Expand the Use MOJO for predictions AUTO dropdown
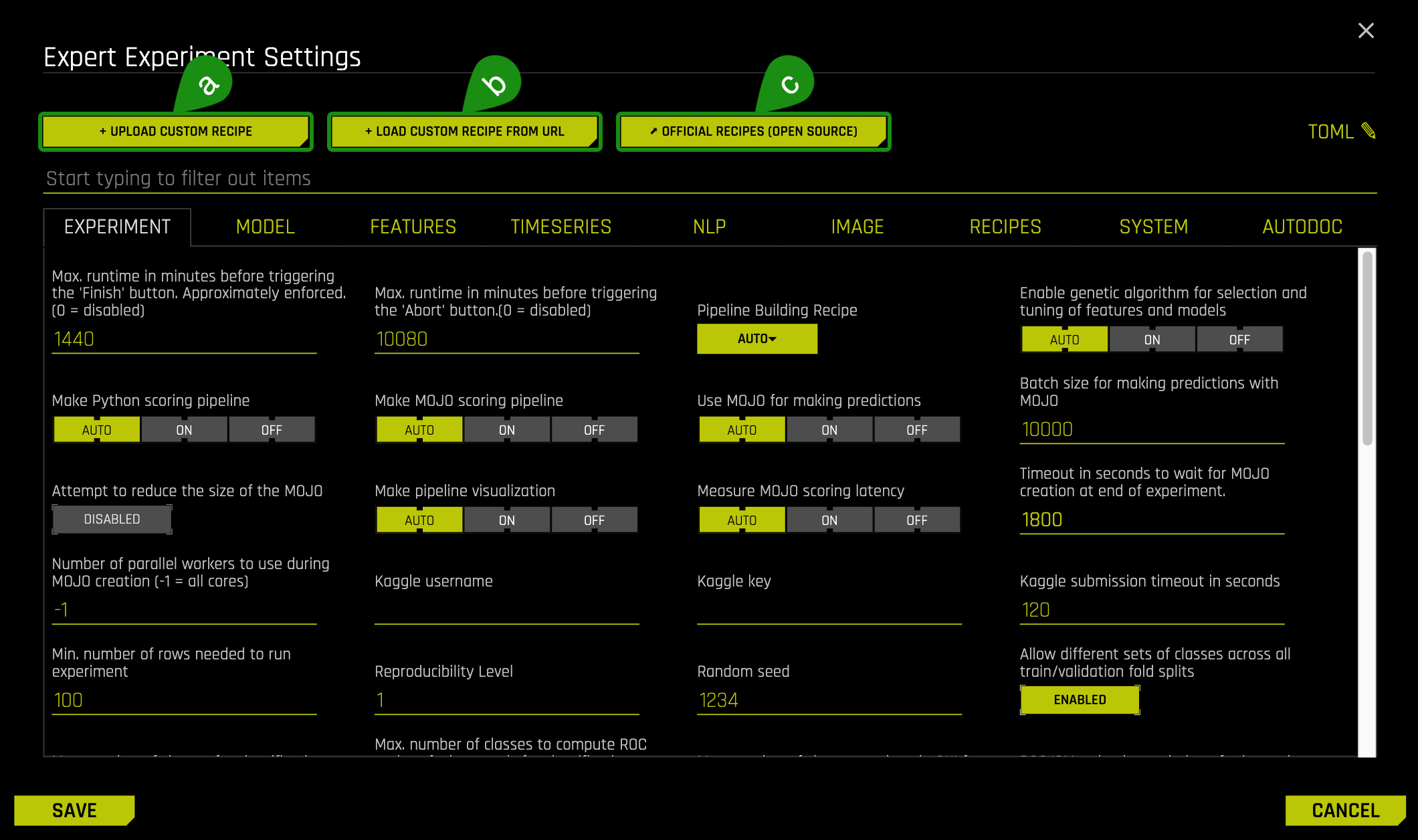1418x840 pixels. tap(740, 430)
